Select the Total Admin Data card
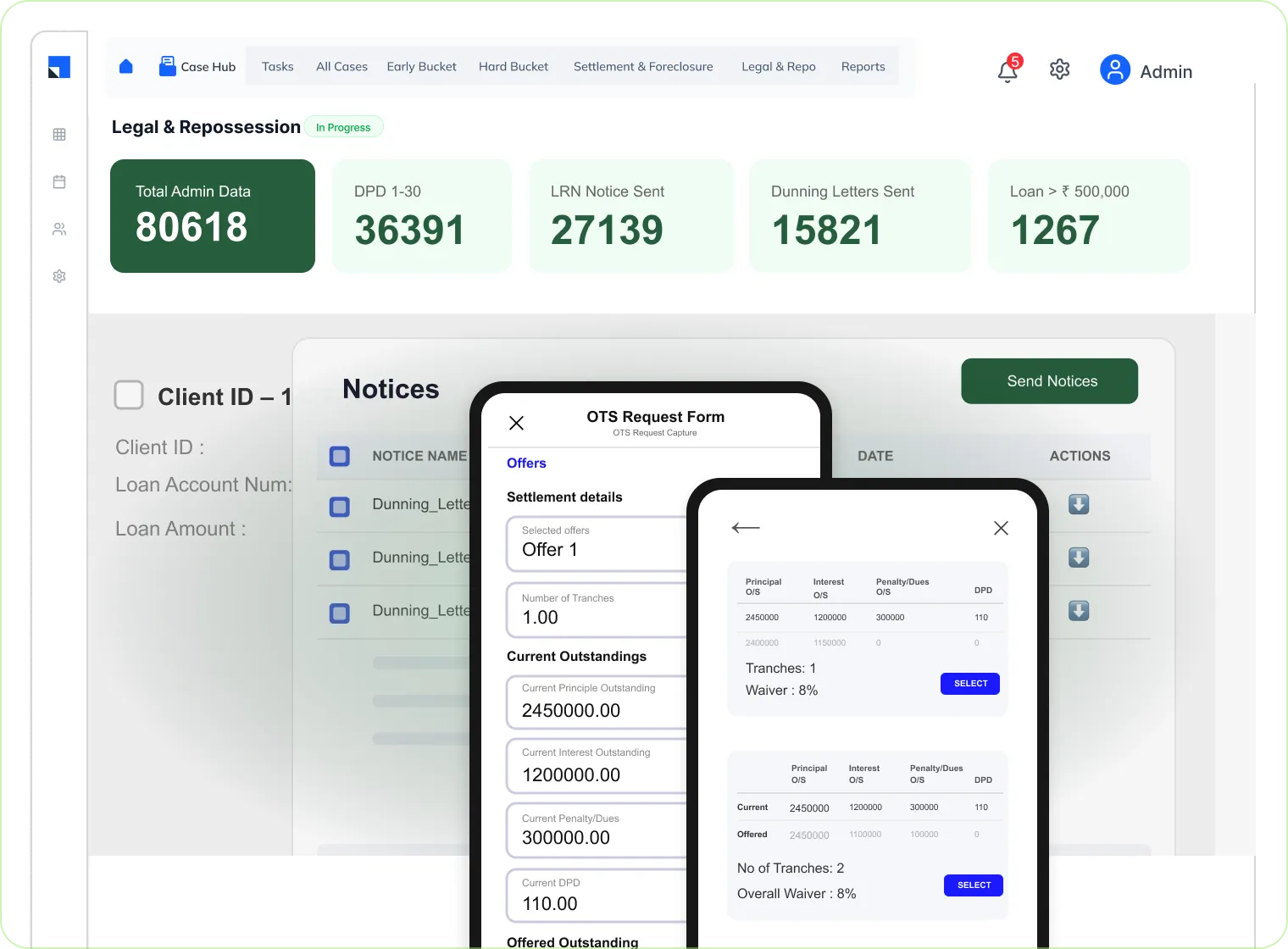The image size is (1288, 949). pyautogui.click(x=213, y=216)
